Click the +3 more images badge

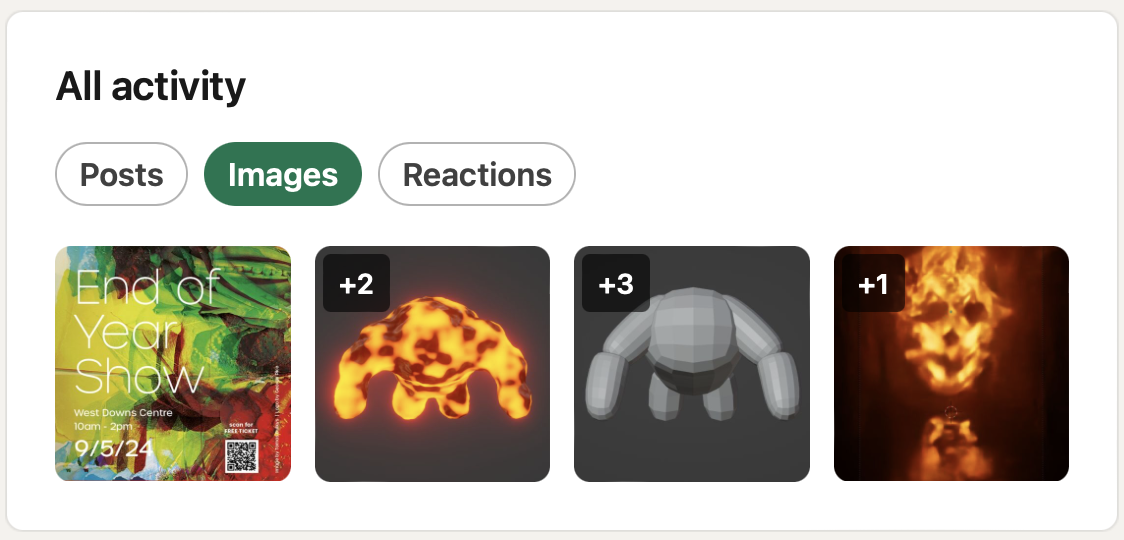point(616,283)
